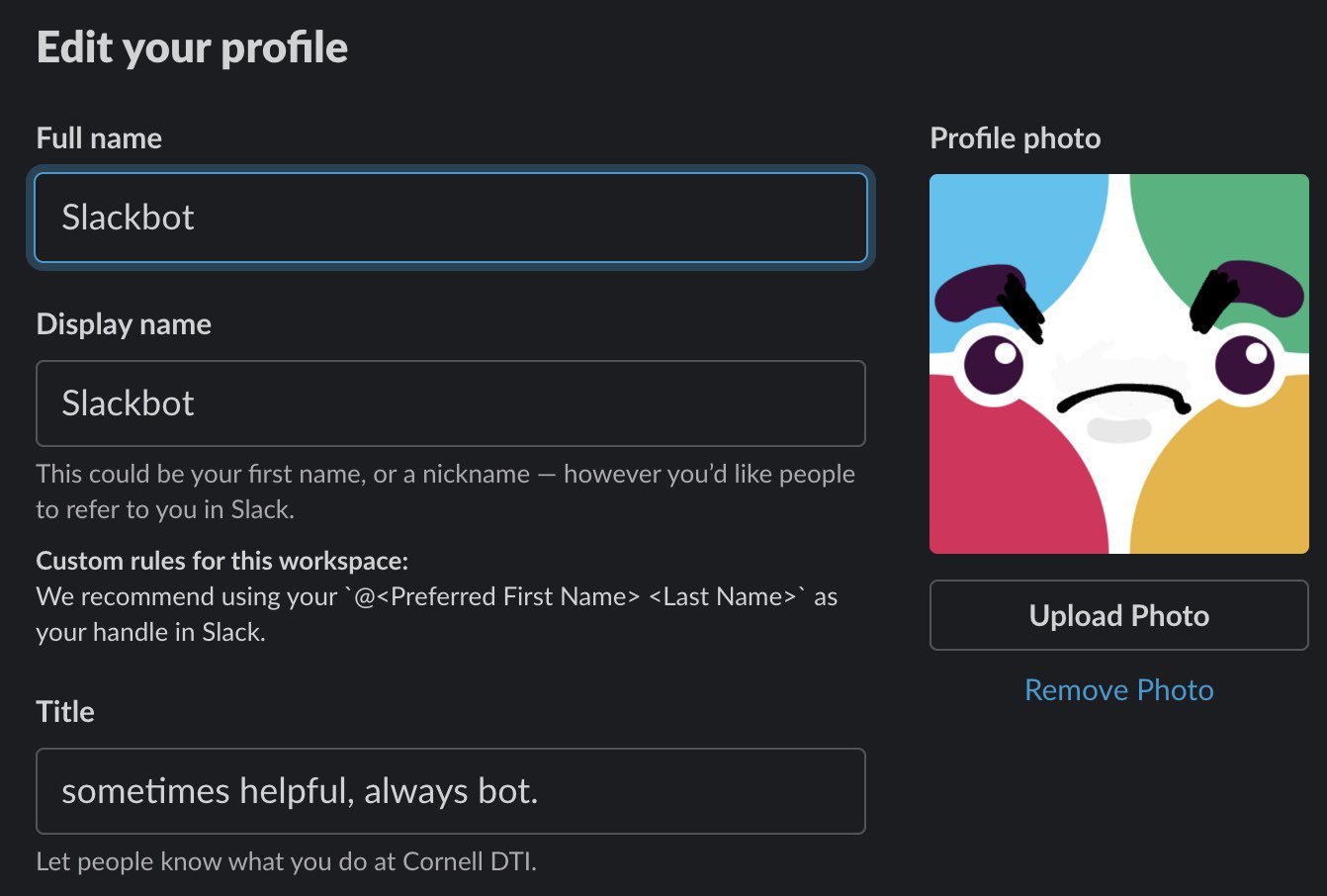
Task: Click the Remove Photo blue link text
Action: tap(1118, 689)
